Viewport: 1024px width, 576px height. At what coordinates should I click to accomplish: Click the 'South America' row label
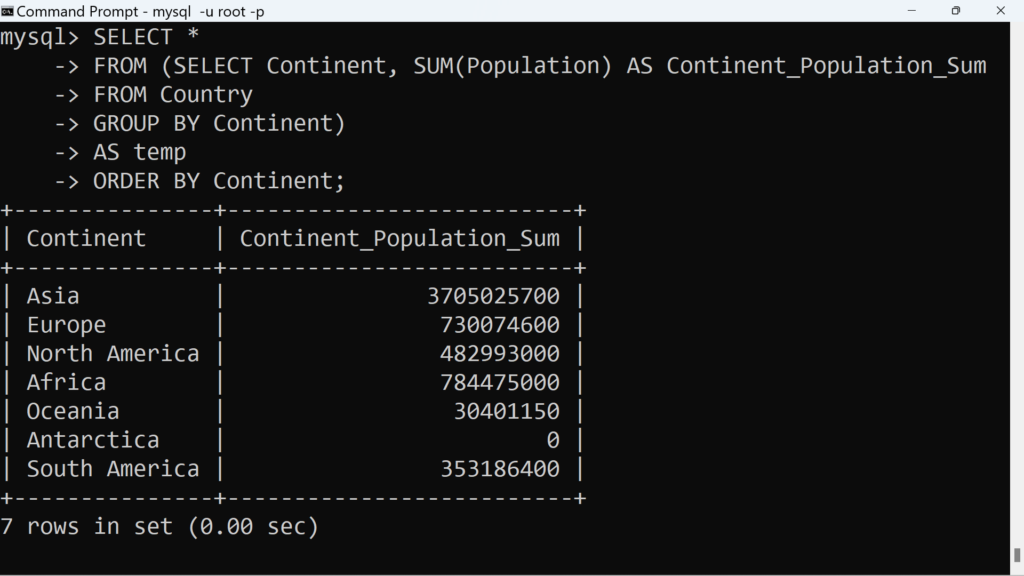pyautogui.click(x=113, y=469)
